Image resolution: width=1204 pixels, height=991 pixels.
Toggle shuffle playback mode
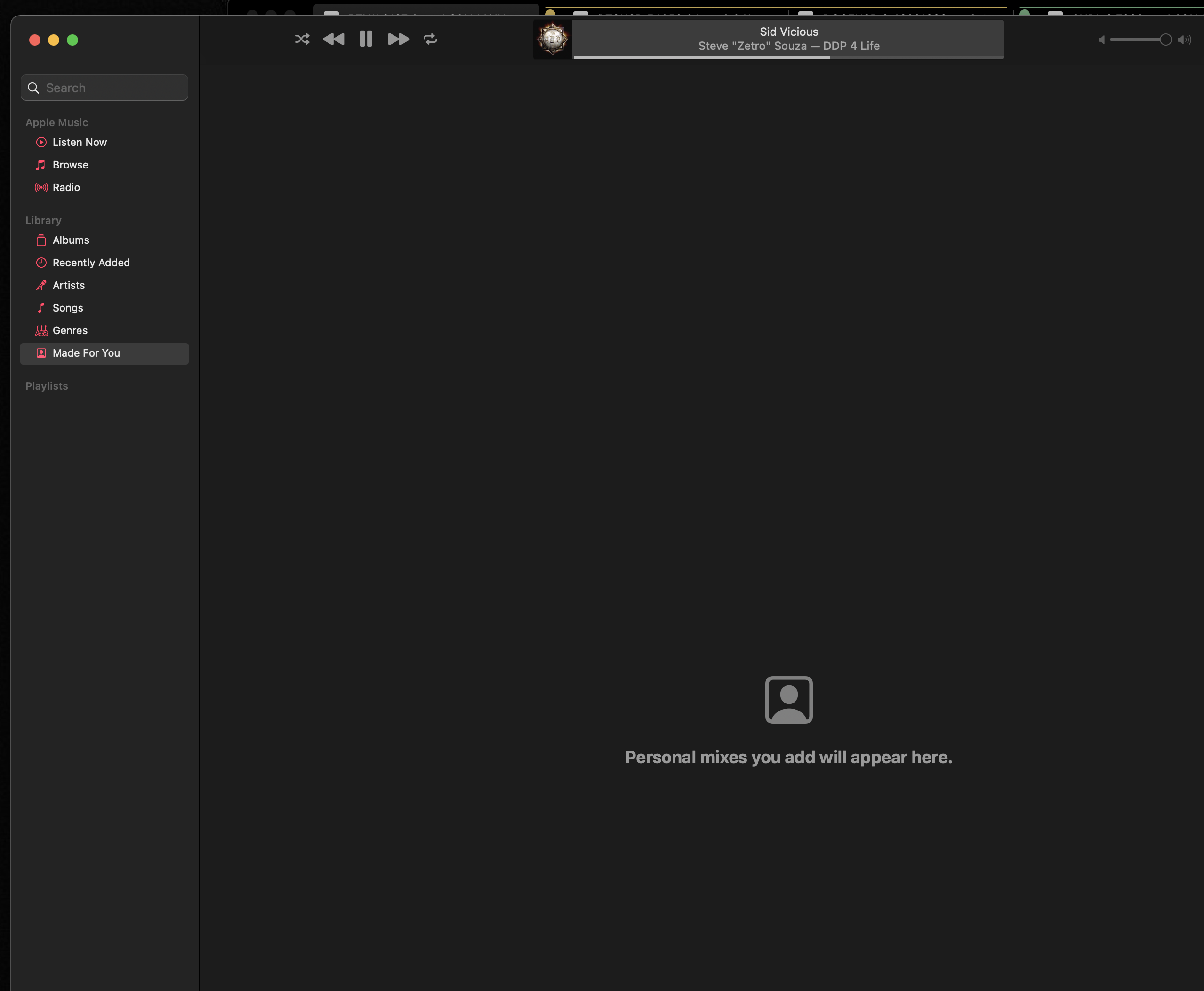coord(302,39)
